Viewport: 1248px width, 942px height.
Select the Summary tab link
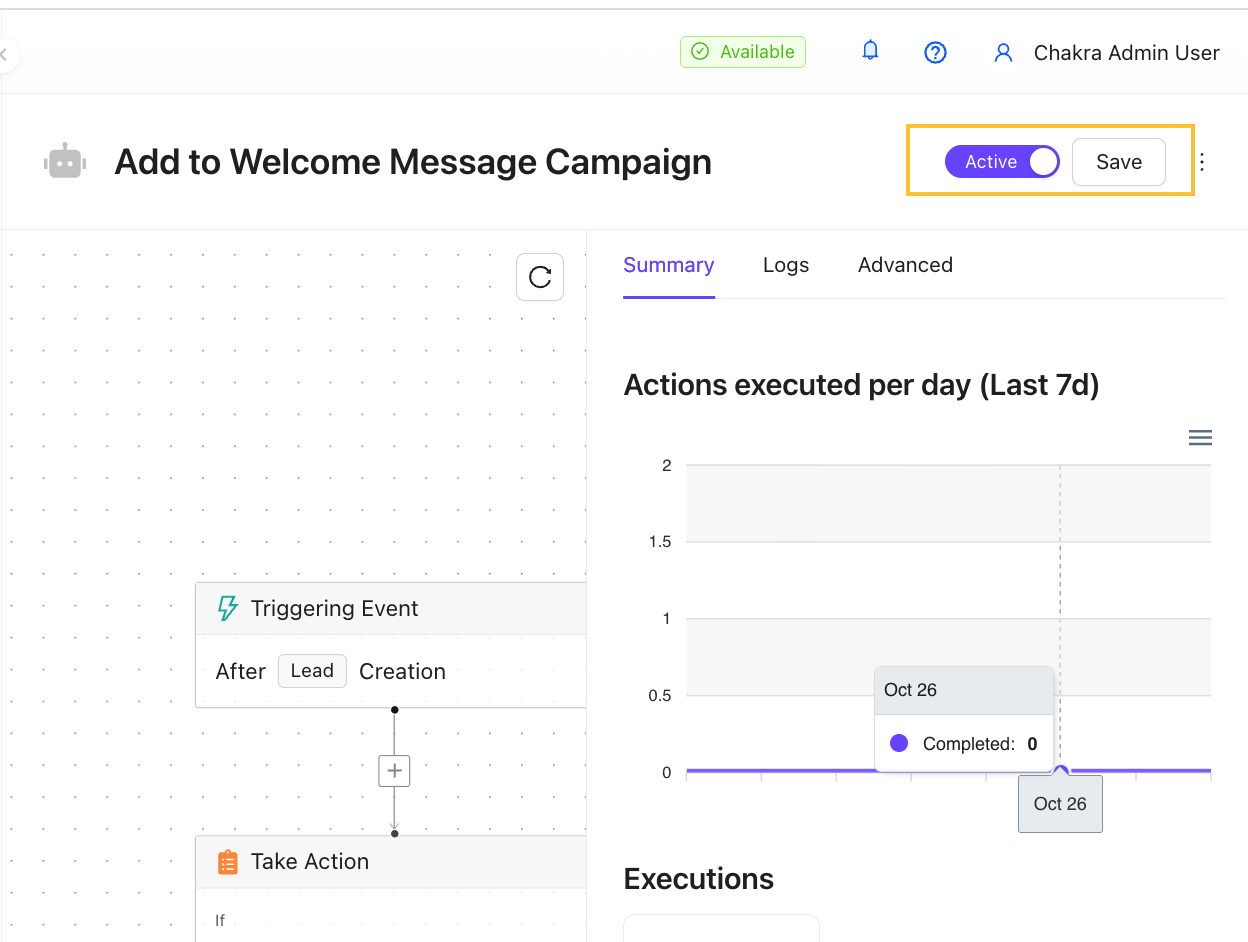click(x=668, y=264)
